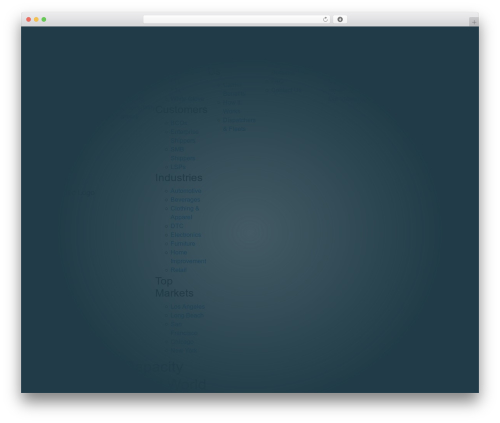Open the DTC industry link
The height and width of the screenshot is (423, 500).
pos(177,226)
